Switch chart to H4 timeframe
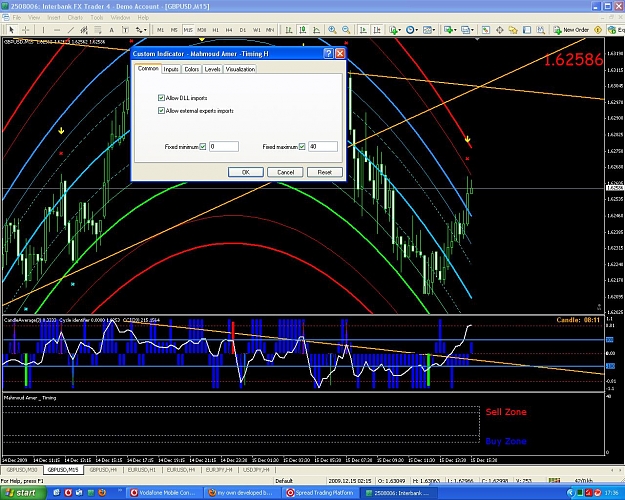This screenshot has width=625, height=500. 229,30
